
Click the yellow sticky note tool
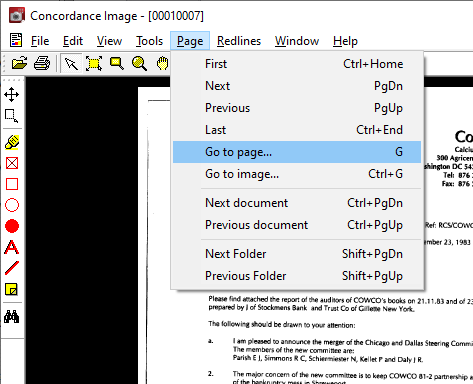click(x=12, y=289)
